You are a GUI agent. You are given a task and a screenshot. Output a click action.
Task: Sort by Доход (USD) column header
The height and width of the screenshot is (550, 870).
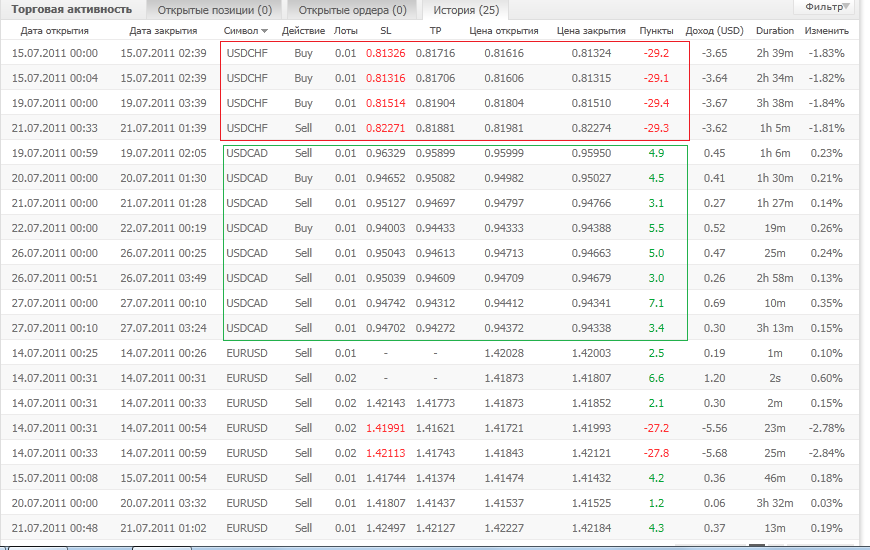(715, 31)
